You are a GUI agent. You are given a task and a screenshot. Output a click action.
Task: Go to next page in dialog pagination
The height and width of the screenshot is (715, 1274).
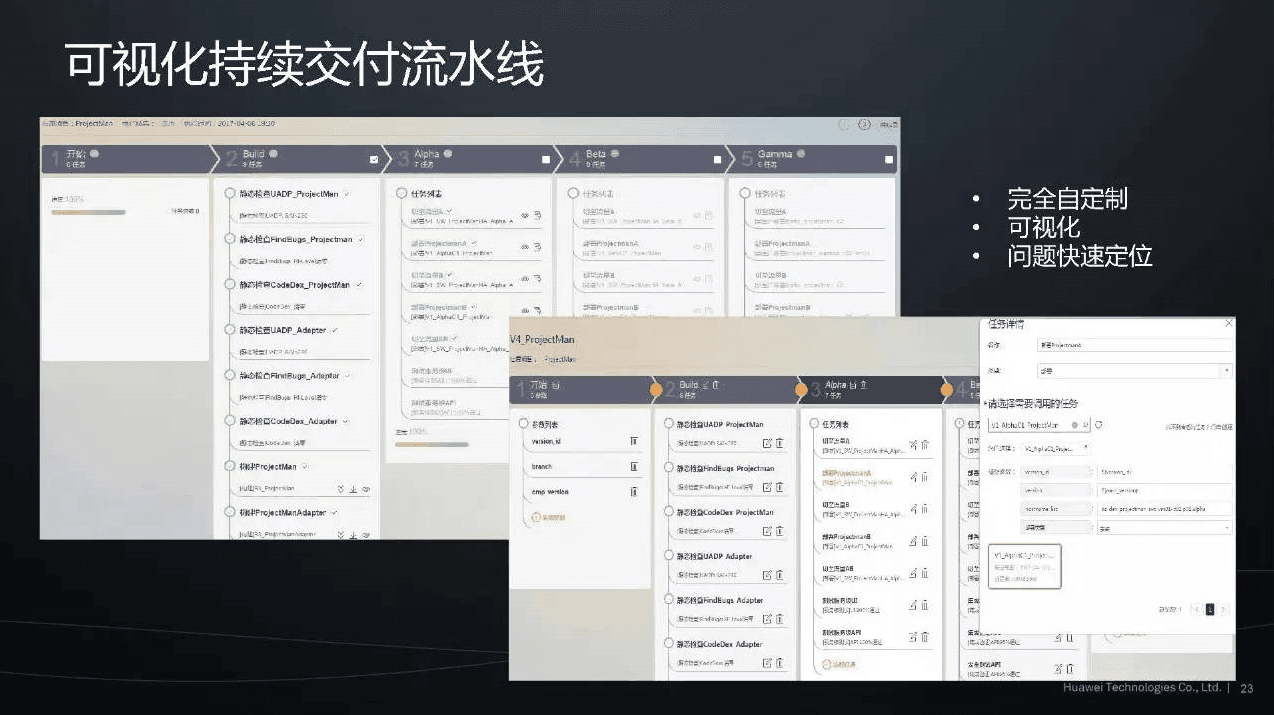pyautogui.click(x=1224, y=609)
